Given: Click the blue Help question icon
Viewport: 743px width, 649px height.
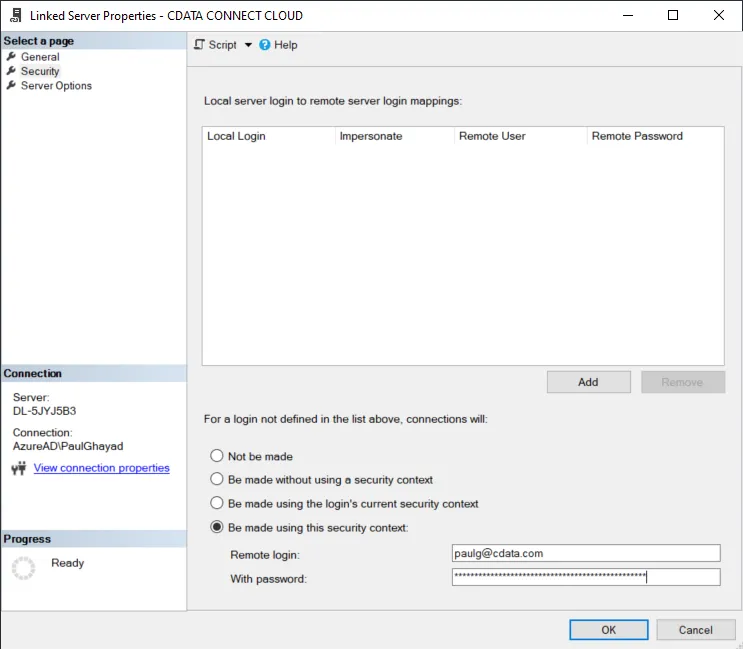Looking at the screenshot, I should click(x=265, y=45).
